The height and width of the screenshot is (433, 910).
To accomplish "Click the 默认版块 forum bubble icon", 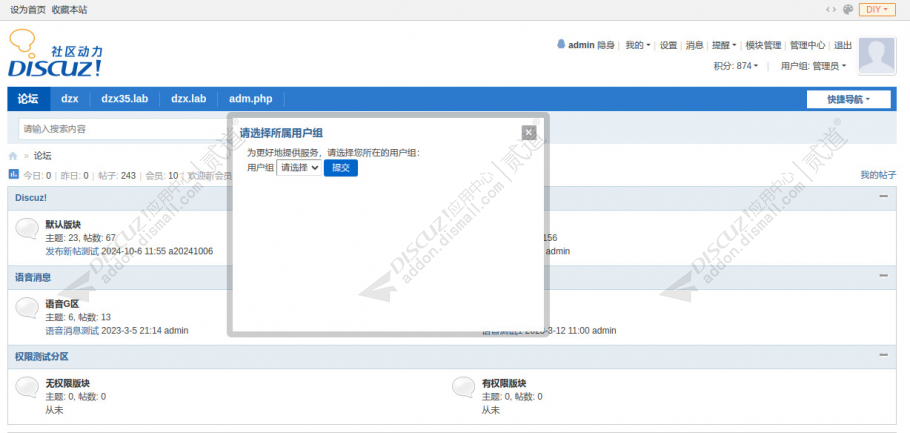I will coord(27,229).
